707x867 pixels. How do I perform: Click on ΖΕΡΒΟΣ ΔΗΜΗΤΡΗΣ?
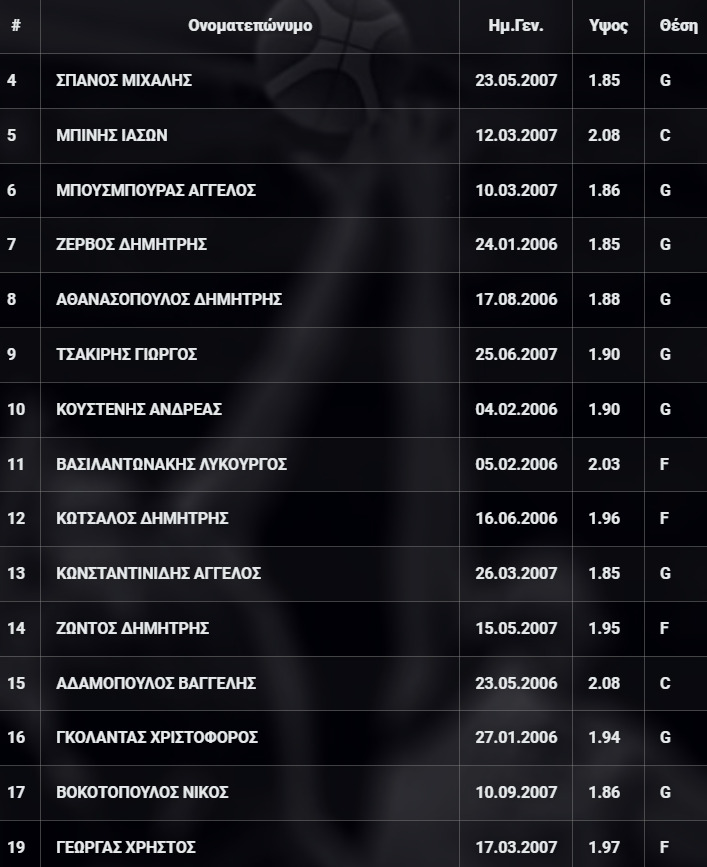coord(132,244)
